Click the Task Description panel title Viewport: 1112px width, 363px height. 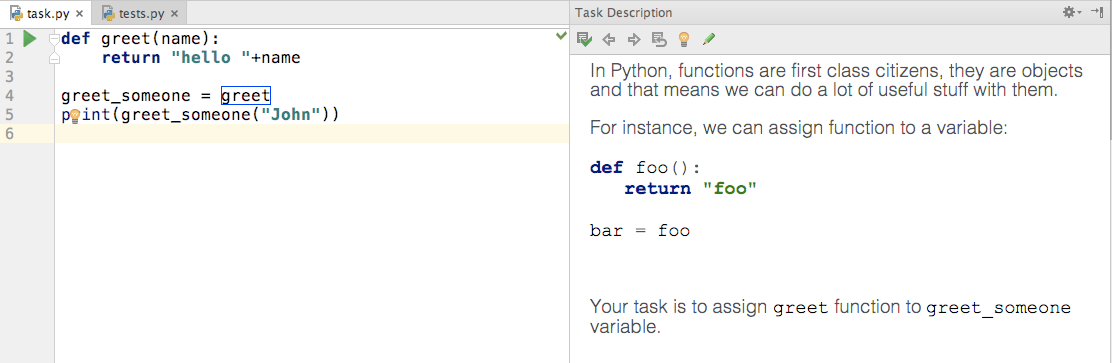(x=623, y=13)
